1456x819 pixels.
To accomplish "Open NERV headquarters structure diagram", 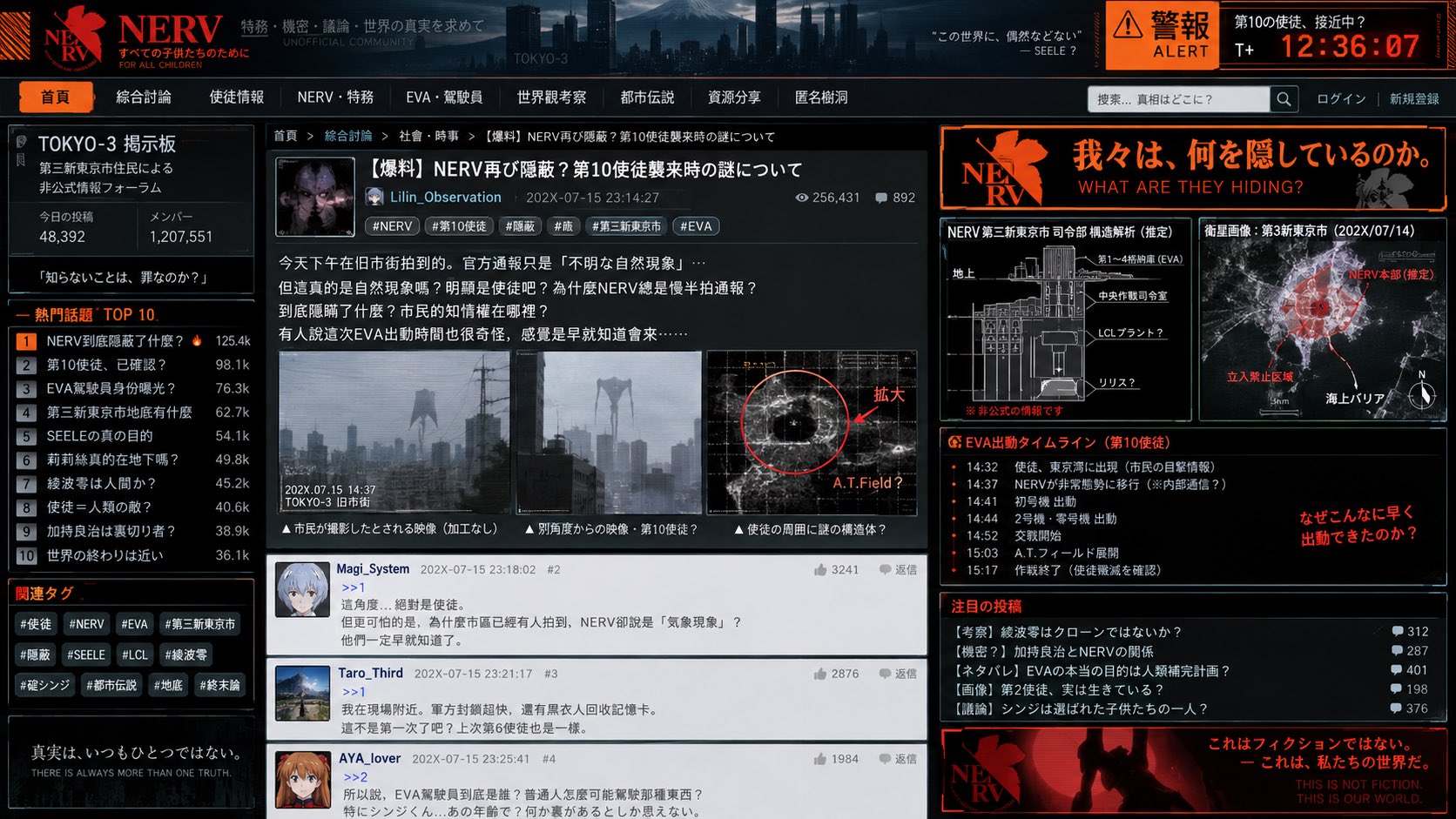I will (1066, 319).
